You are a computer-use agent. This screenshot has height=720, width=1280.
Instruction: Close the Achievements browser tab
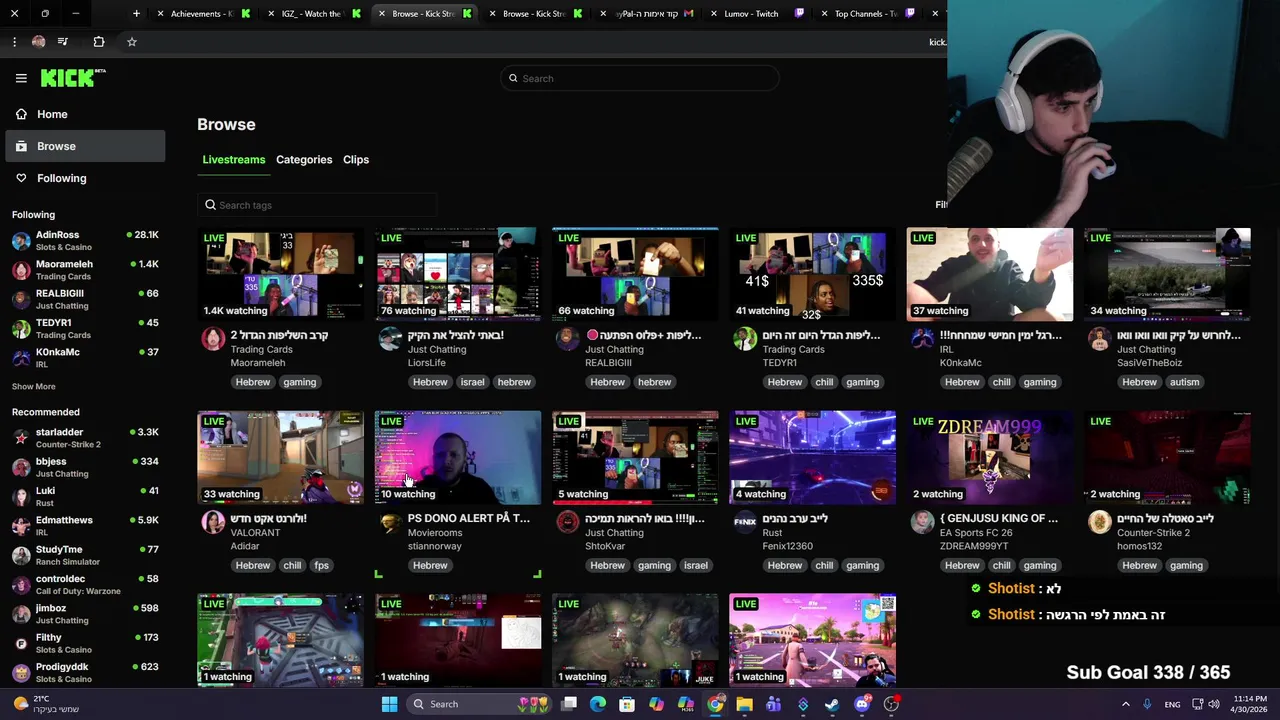162,13
